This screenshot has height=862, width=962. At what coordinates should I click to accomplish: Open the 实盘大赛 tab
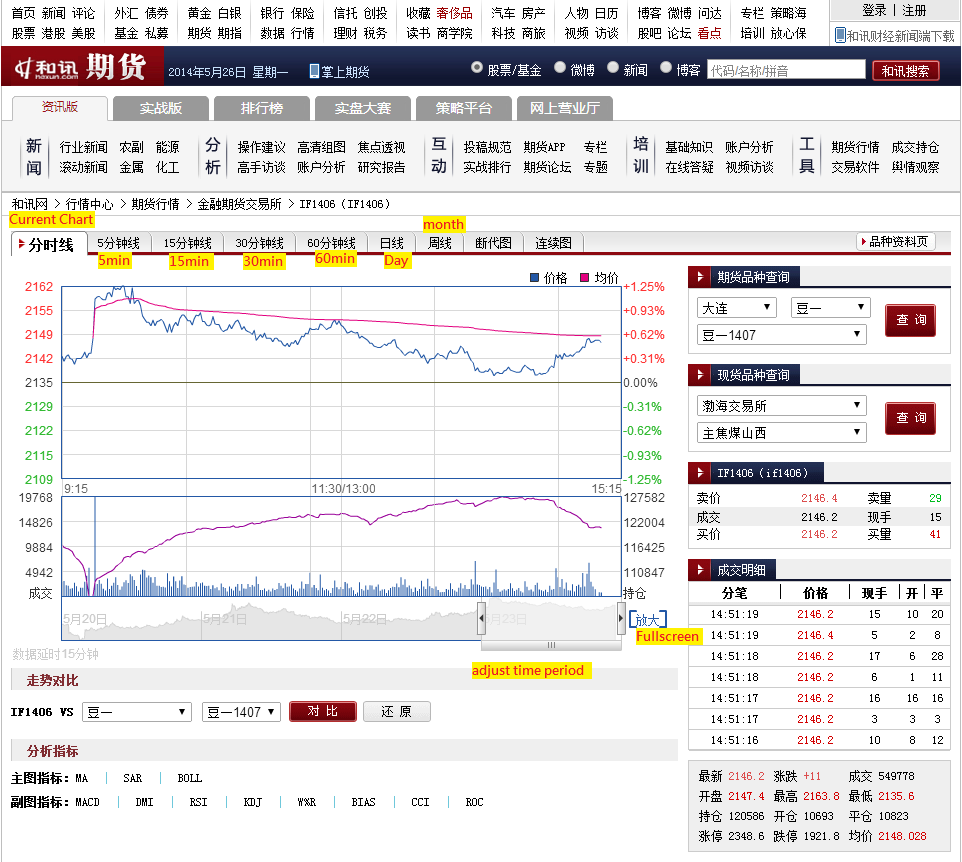(x=363, y=109)
